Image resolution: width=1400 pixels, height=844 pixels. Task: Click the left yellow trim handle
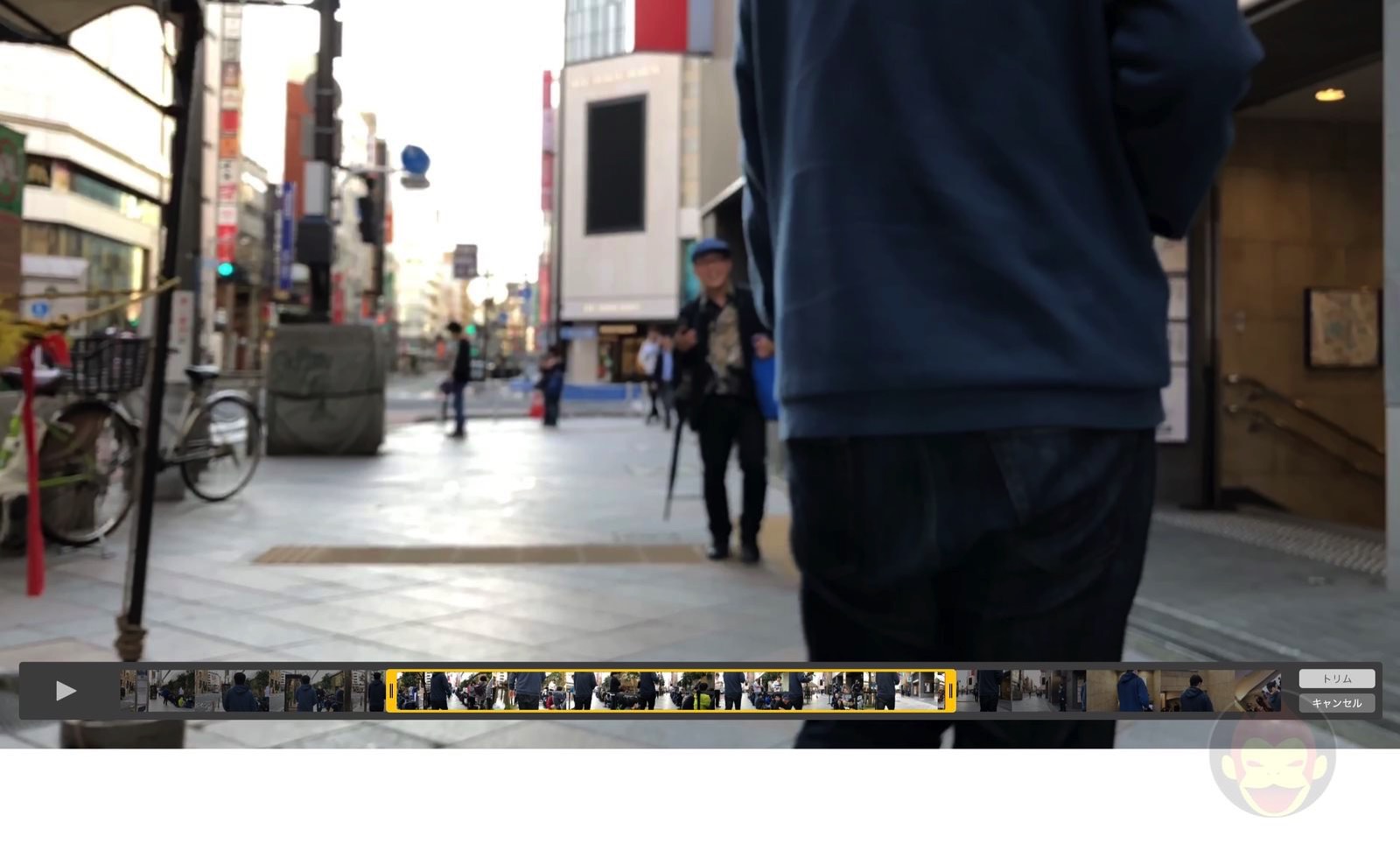(x=391, y=691)
